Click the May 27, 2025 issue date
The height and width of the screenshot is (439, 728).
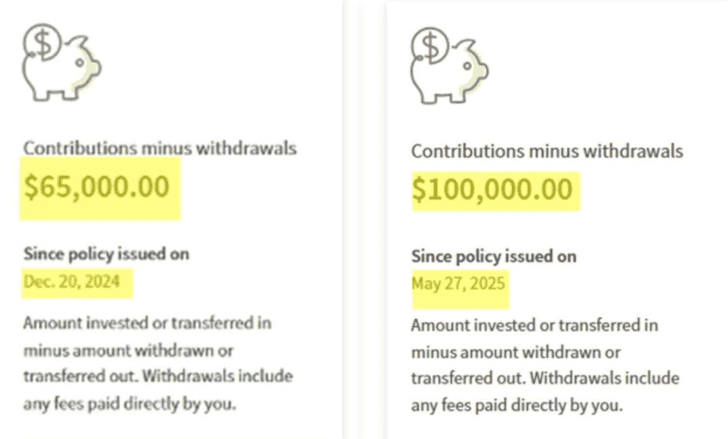click(458, 284)
